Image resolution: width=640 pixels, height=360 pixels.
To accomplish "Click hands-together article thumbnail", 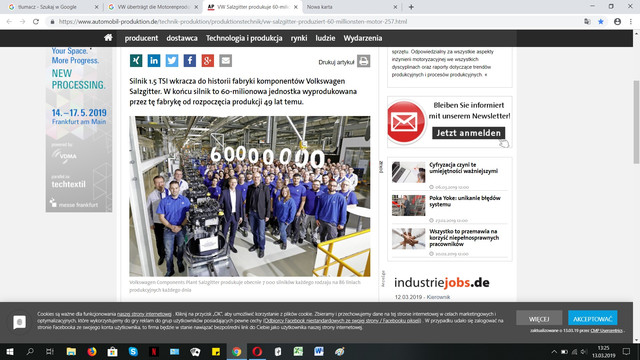I will 409,238.
